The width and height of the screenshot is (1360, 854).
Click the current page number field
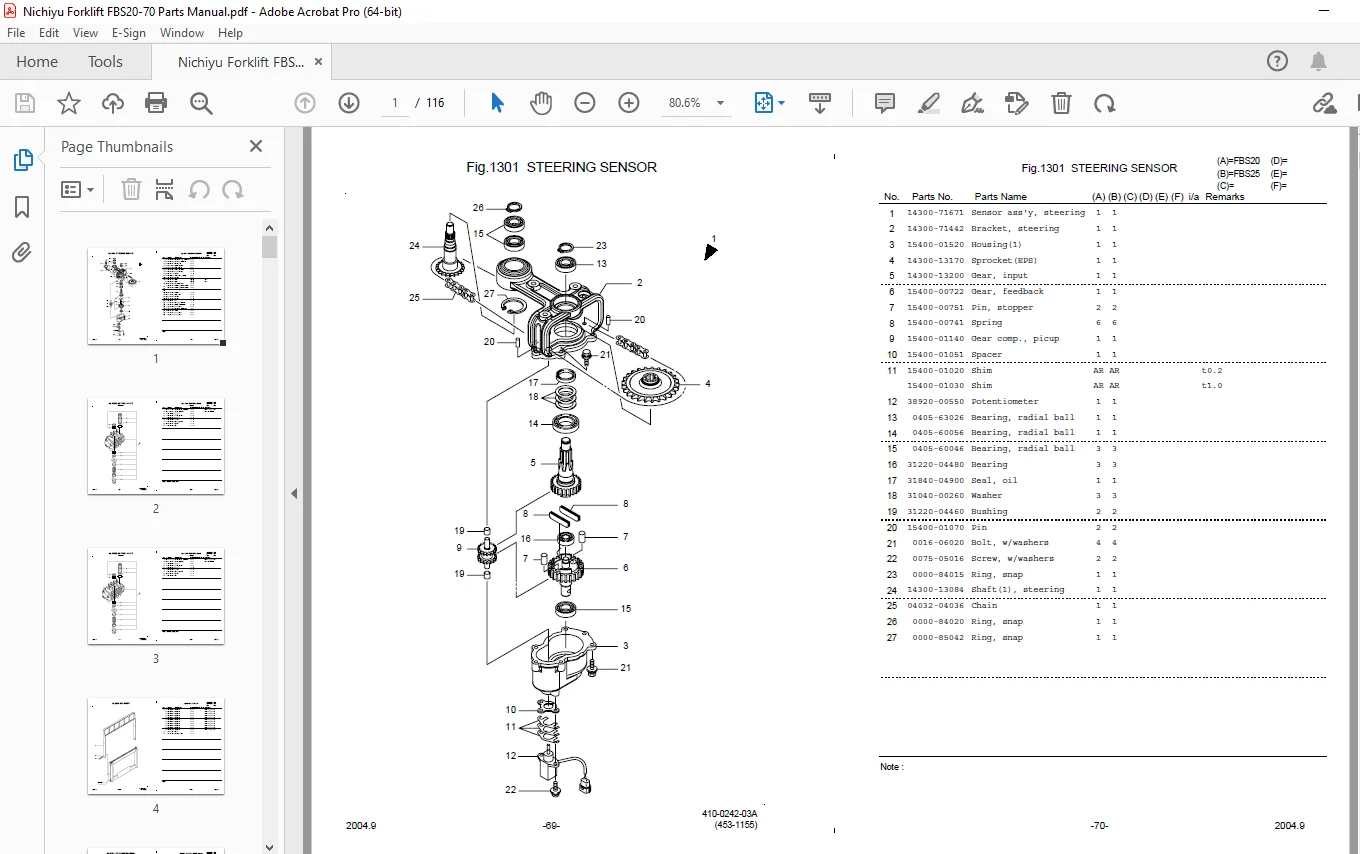tap(396, 103)
